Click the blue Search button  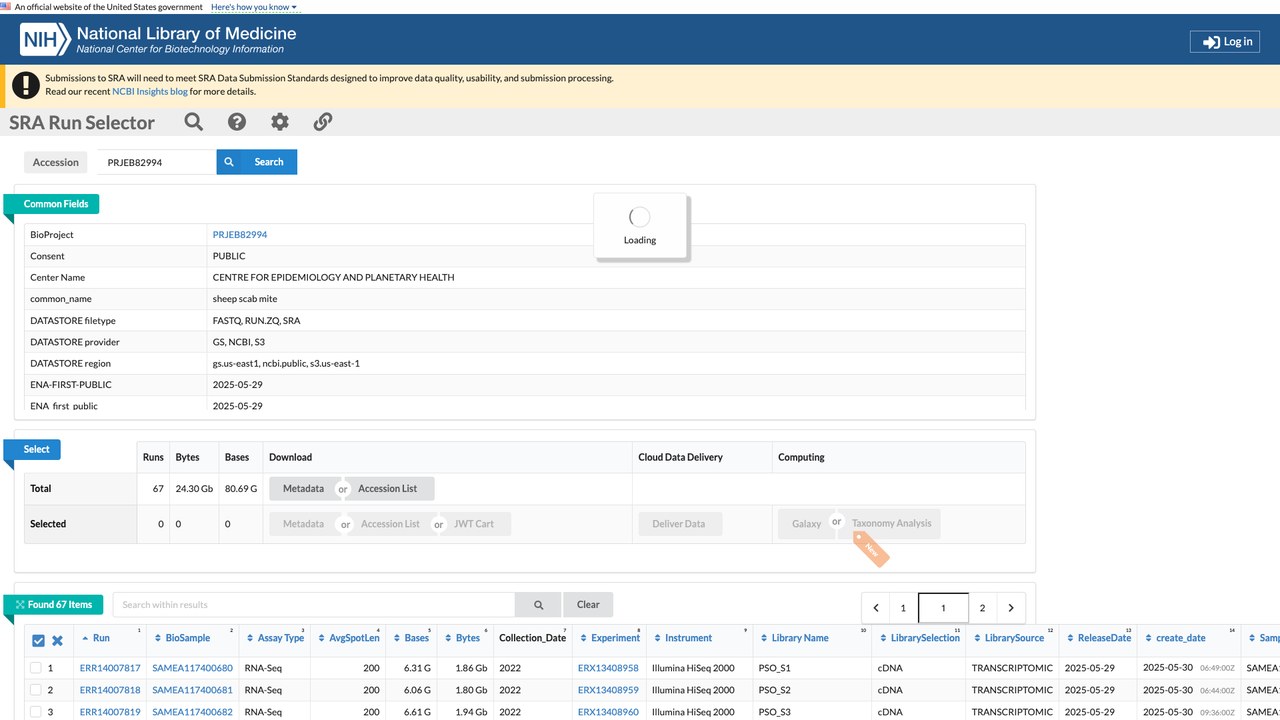coord(257,162)
